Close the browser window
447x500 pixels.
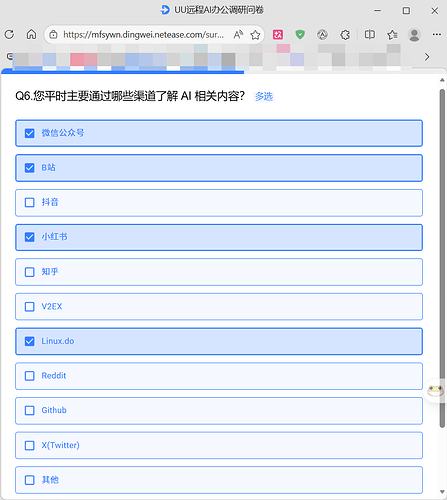click(434, 11)
